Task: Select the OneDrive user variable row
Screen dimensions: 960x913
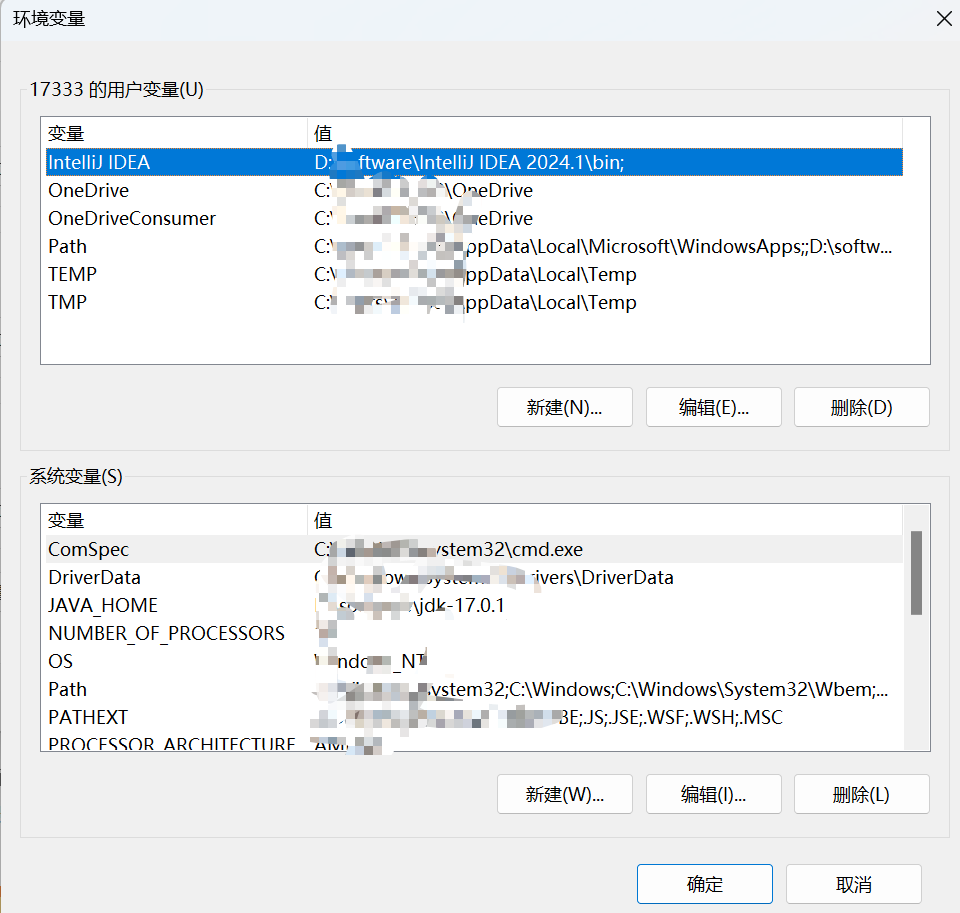Action: (474, 190)
